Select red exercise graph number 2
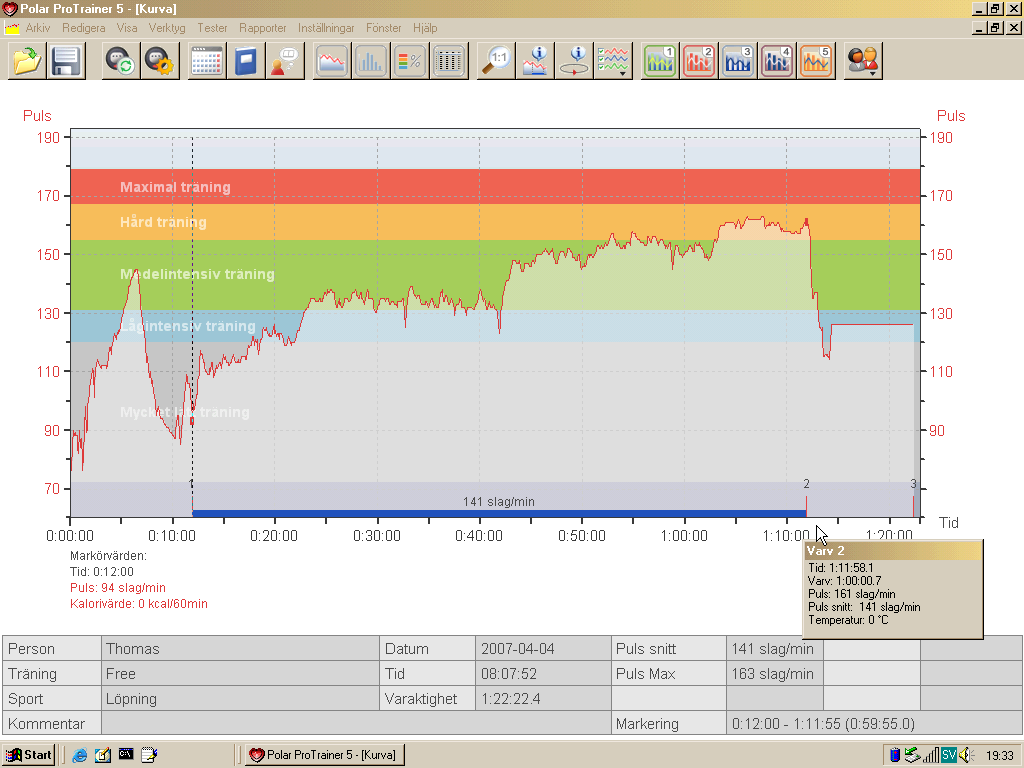 click(x=699, y=61)
